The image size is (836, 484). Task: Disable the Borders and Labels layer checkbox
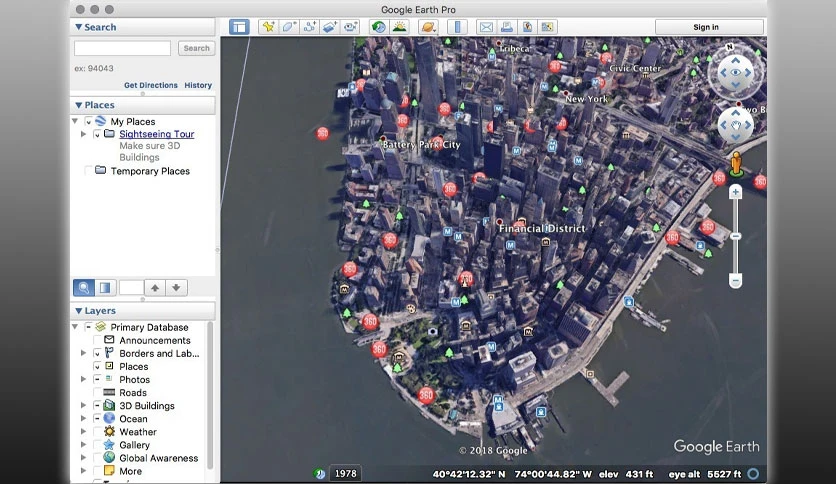(x=97, y=353)
